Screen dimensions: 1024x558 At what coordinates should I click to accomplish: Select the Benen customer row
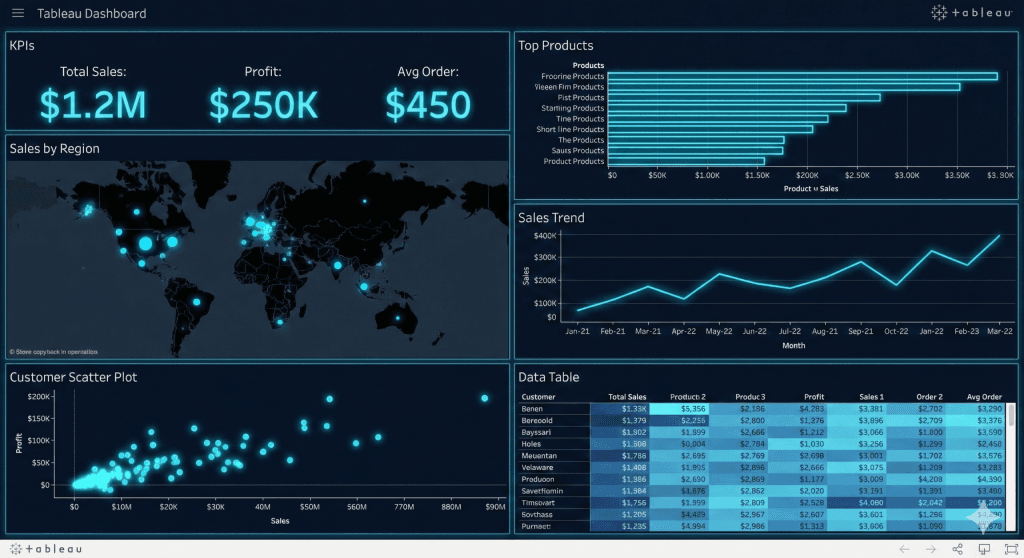pyautogui.click(x=535, y=409)
